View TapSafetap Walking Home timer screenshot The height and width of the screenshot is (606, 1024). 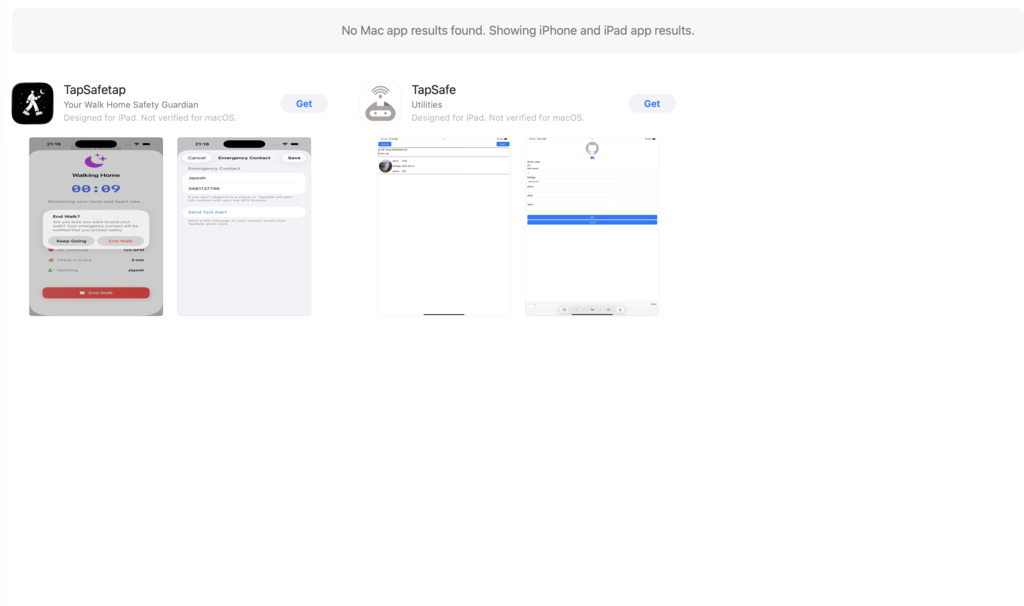pyautogui.click(x=96, y=227)
